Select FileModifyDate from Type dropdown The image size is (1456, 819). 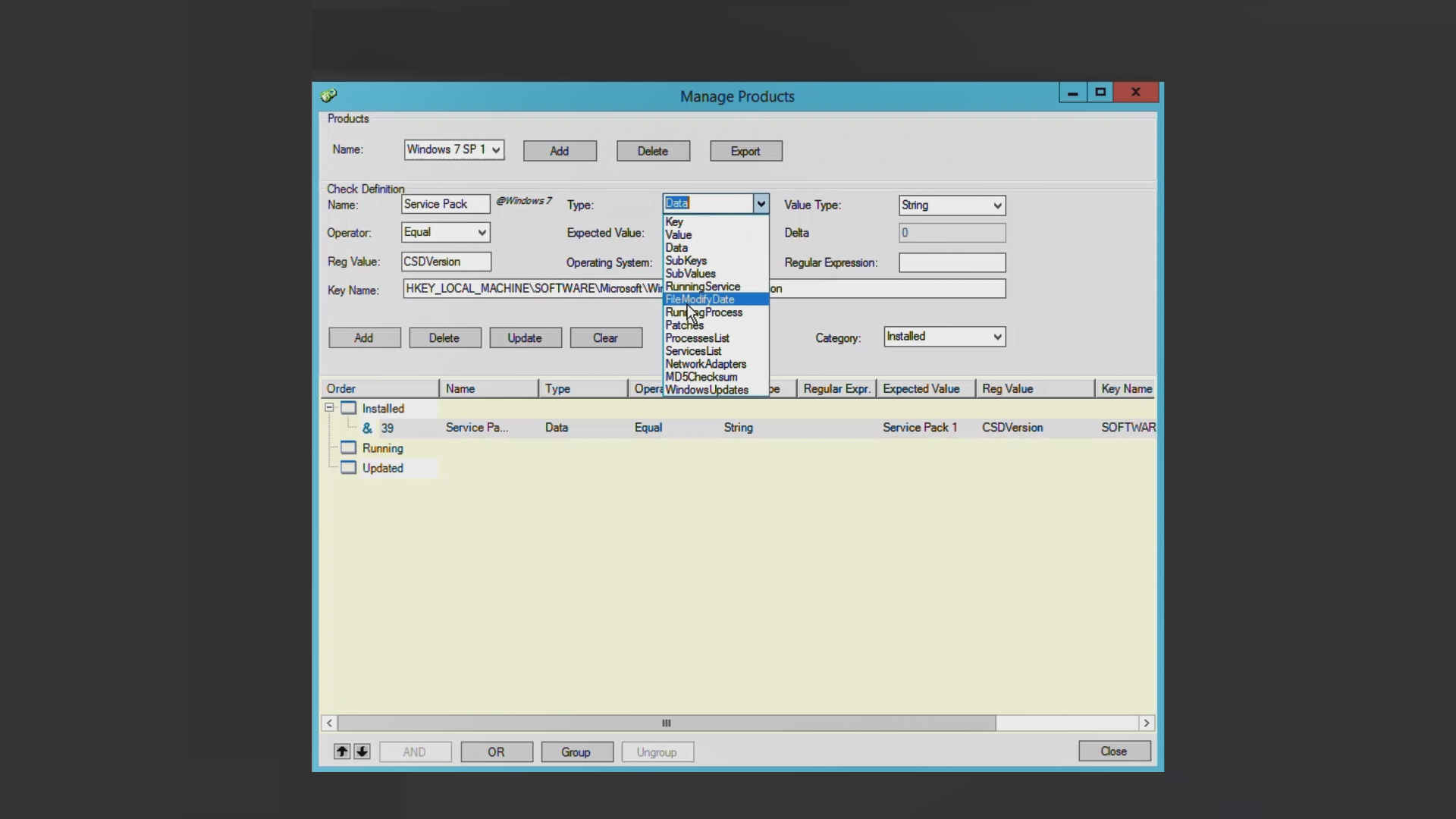[699, 299]
